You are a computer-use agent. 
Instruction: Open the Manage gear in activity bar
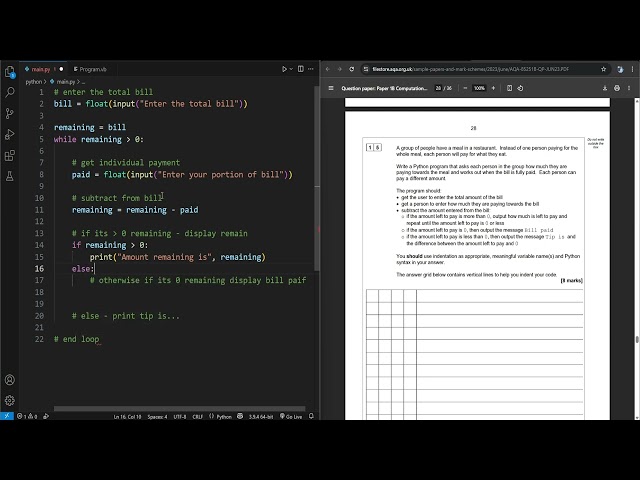(10, 400)
